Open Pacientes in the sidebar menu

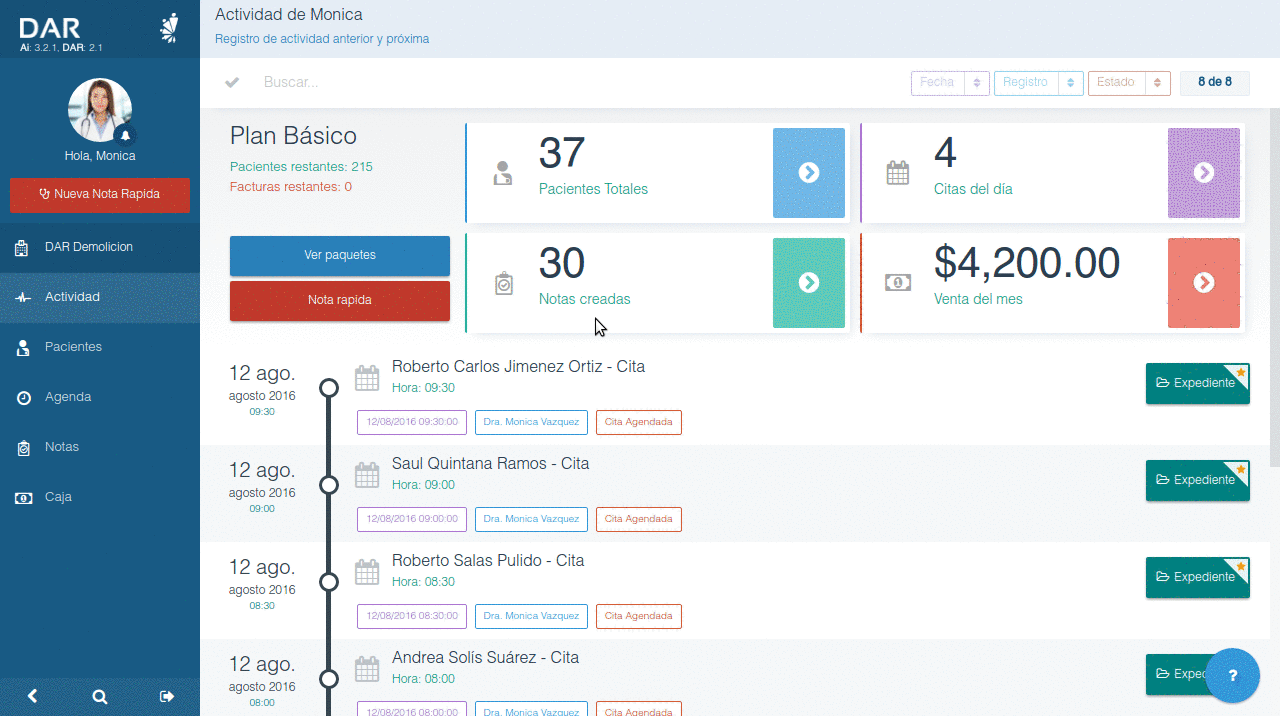[100, 347]
